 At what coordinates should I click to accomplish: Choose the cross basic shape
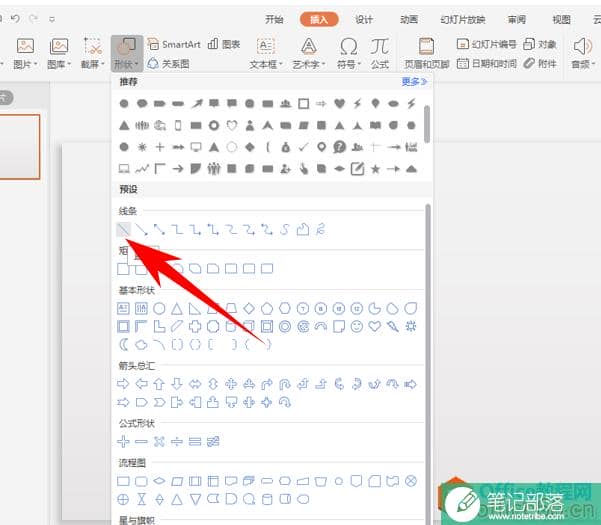click(x=195, y=326)
